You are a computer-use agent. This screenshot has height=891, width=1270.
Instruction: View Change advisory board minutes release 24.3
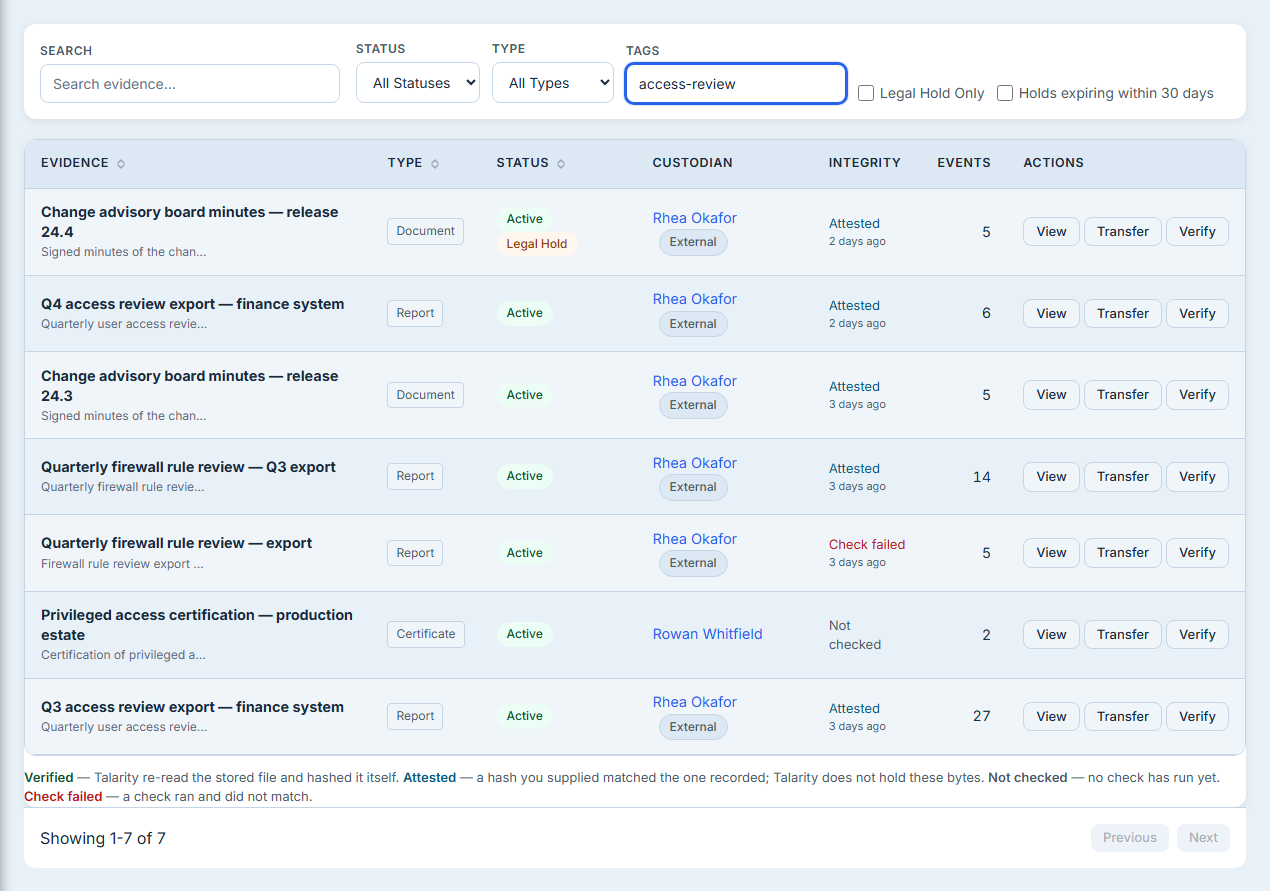[x=1051, y=394]
